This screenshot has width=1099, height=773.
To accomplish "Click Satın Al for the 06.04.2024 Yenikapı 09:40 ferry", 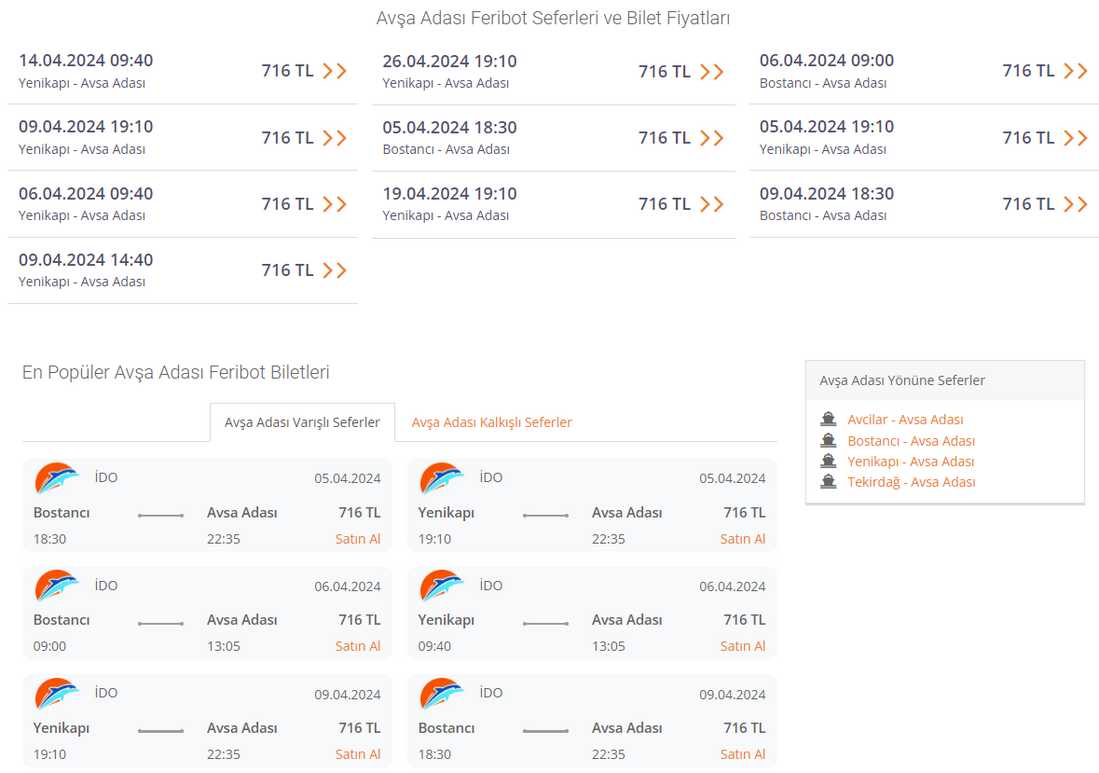I will [742, 646].
